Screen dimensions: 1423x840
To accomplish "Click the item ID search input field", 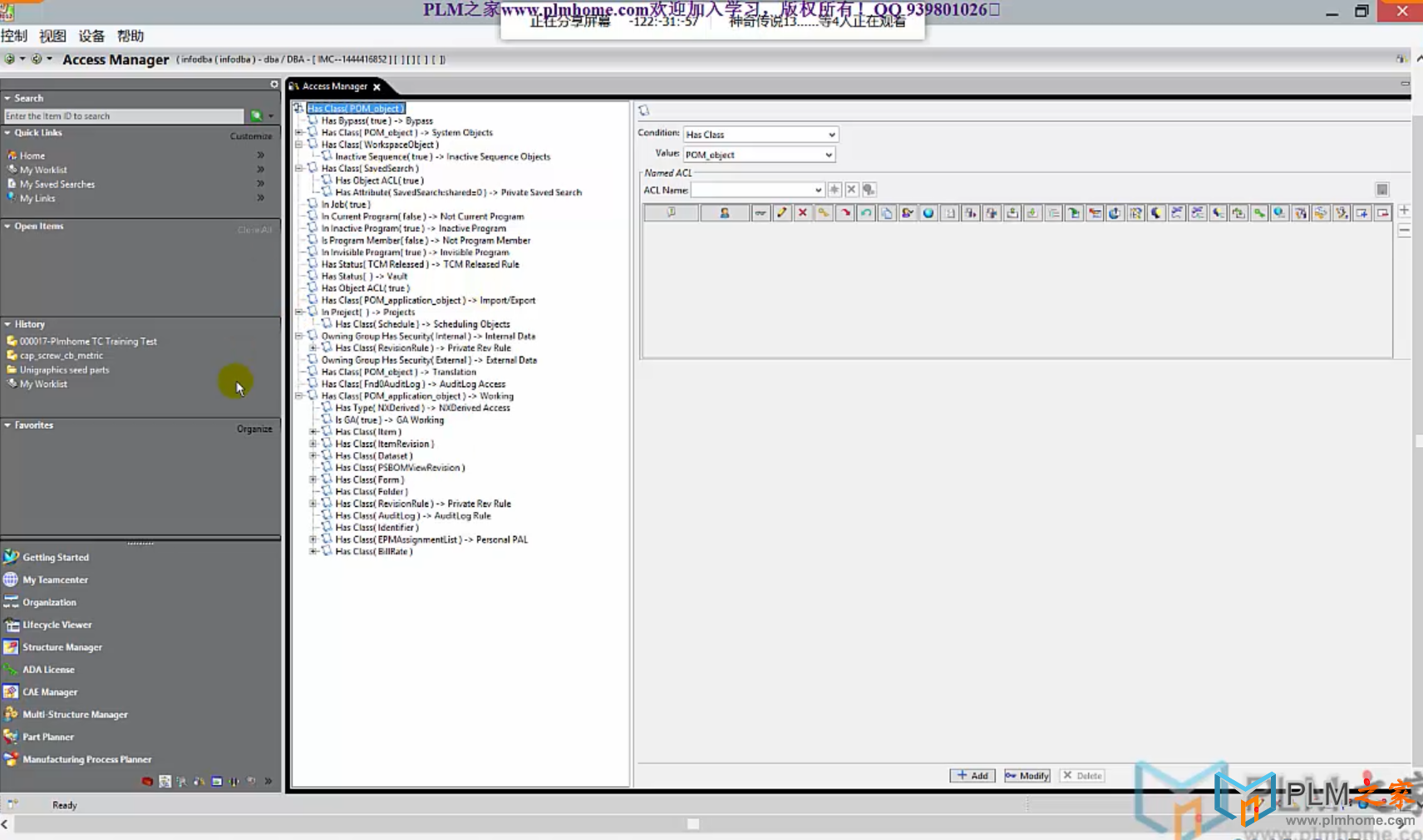I will pos(124,116).
